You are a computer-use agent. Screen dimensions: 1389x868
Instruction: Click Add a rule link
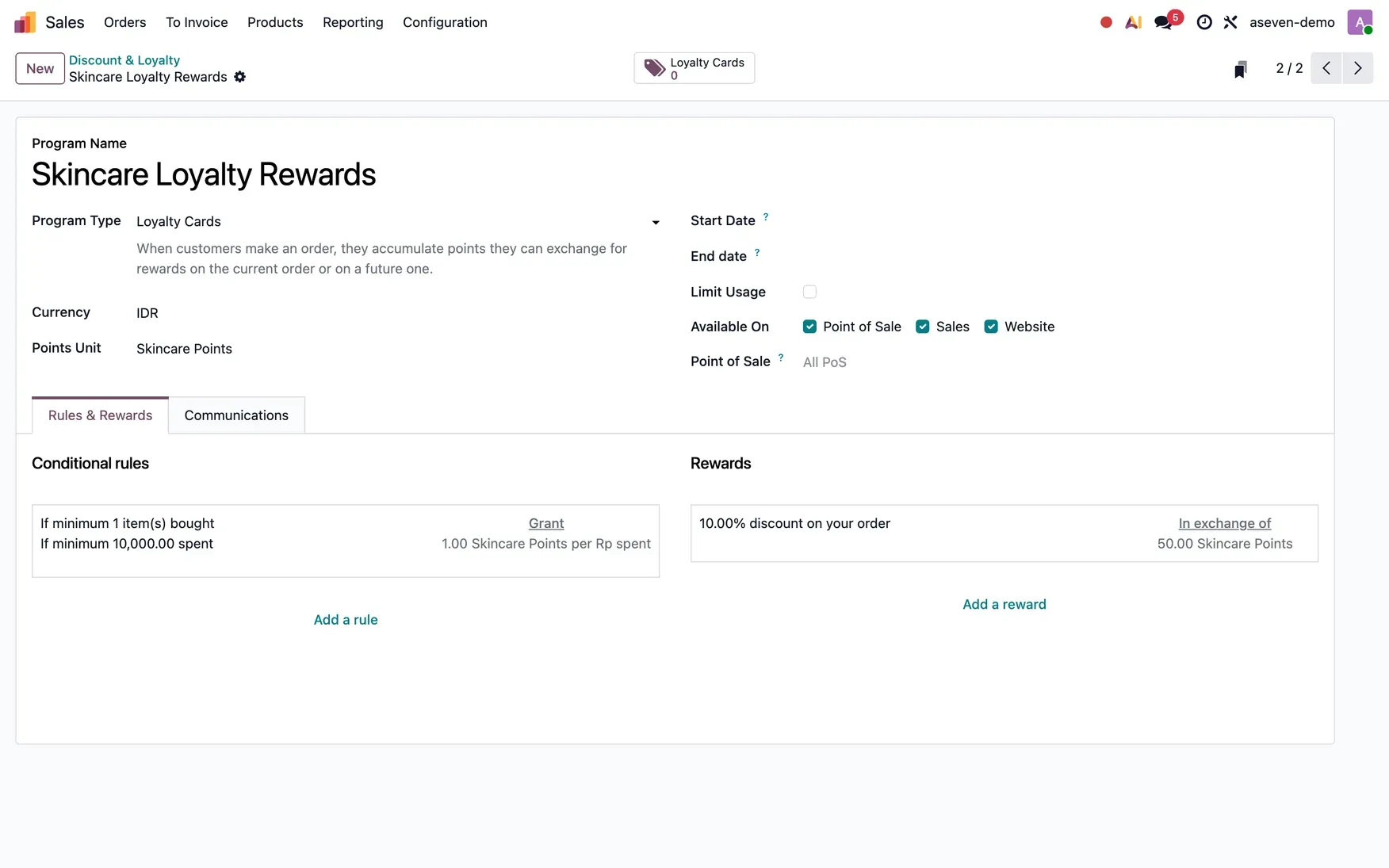(346, 620)
